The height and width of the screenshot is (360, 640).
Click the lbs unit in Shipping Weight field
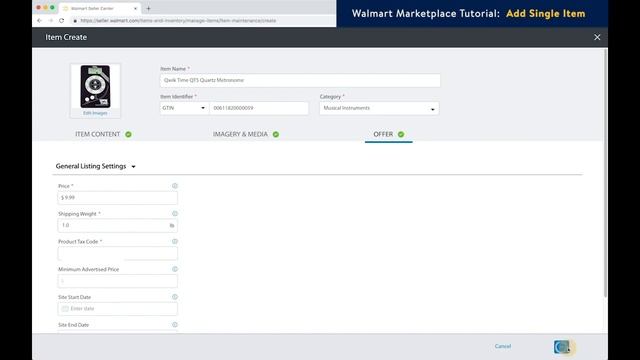click(x=172, y=225)
